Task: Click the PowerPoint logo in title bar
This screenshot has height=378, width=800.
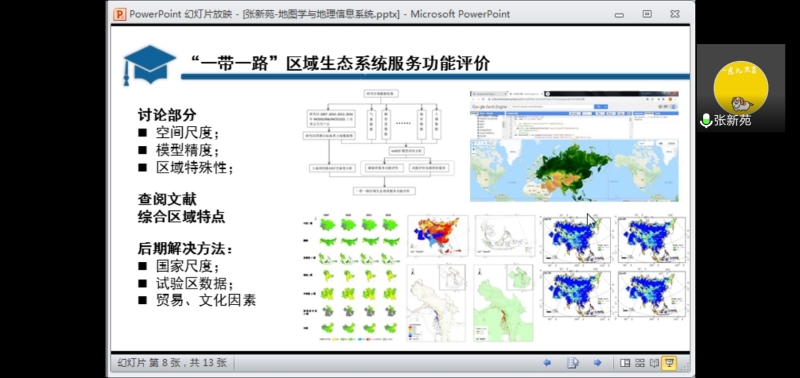Action: click(119, 14)
